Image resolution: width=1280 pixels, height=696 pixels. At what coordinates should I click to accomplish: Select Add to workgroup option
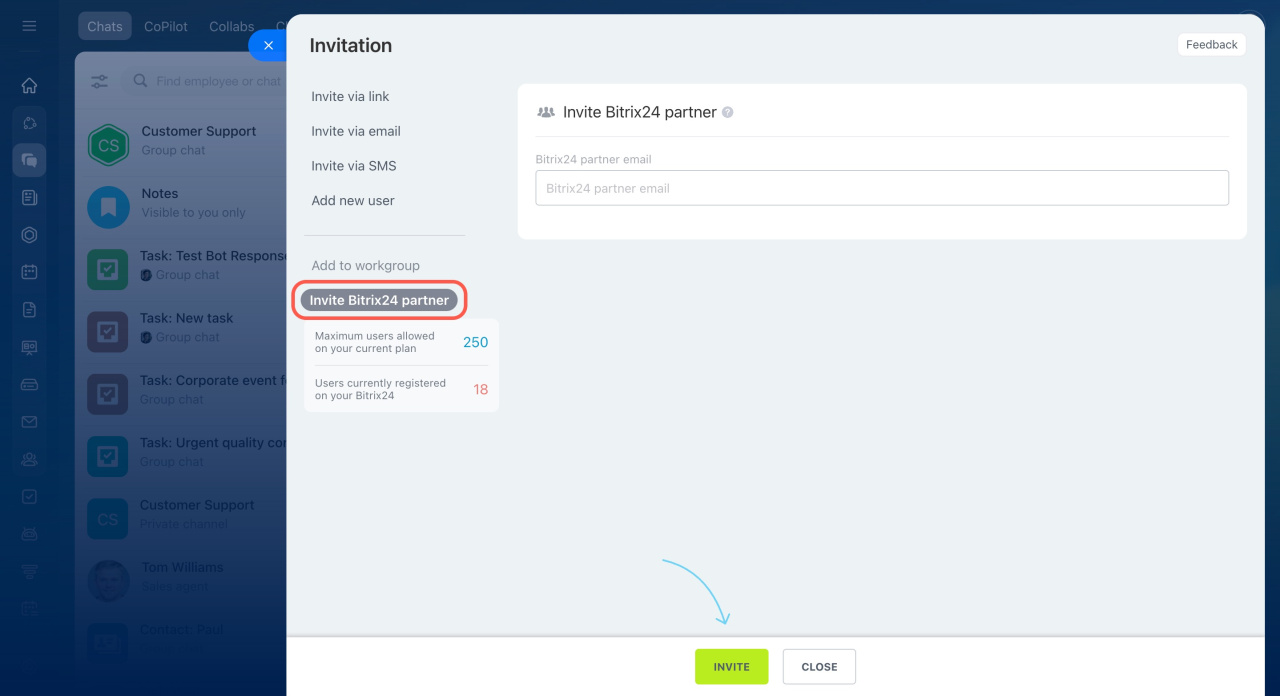[x=365, y=266]
